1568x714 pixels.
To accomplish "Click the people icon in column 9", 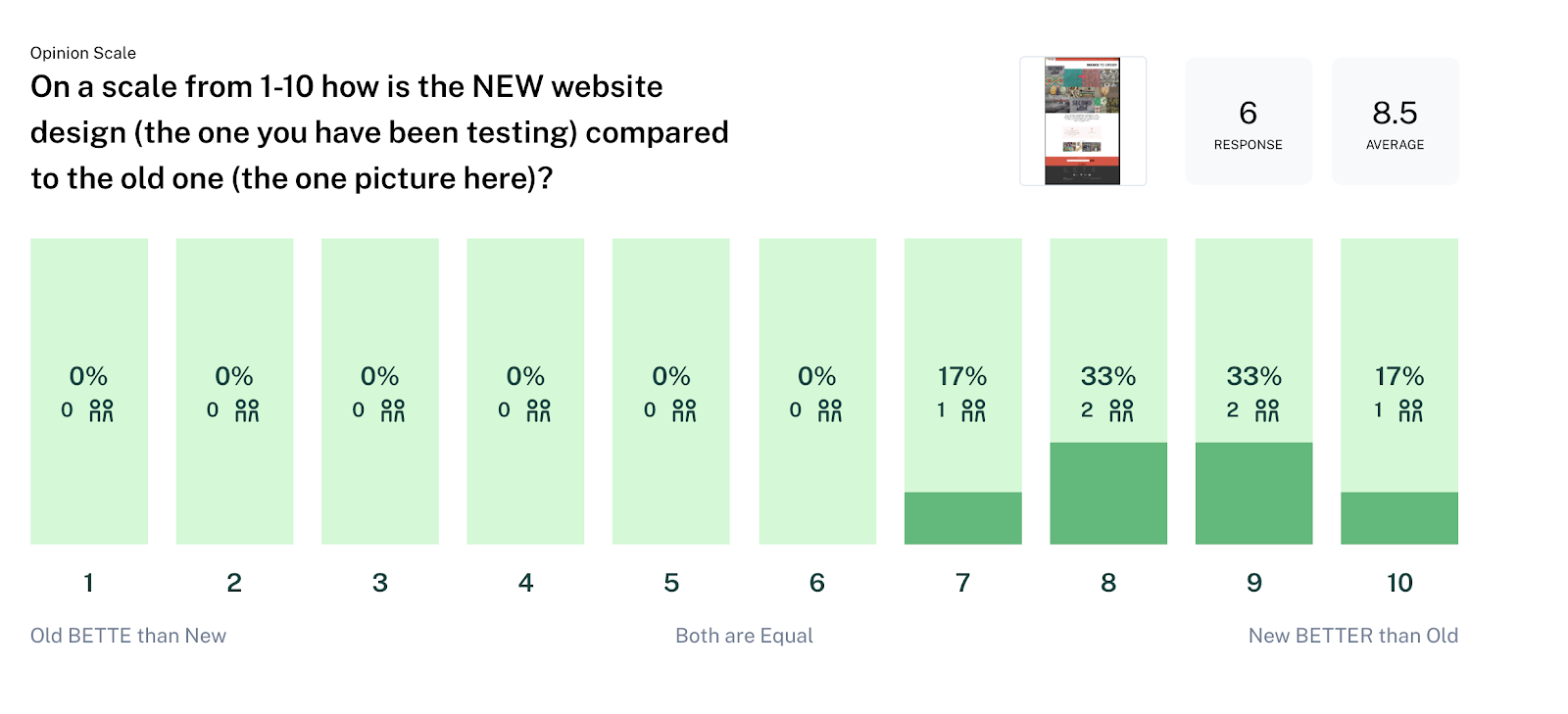I will click(x=1267, y=410).
